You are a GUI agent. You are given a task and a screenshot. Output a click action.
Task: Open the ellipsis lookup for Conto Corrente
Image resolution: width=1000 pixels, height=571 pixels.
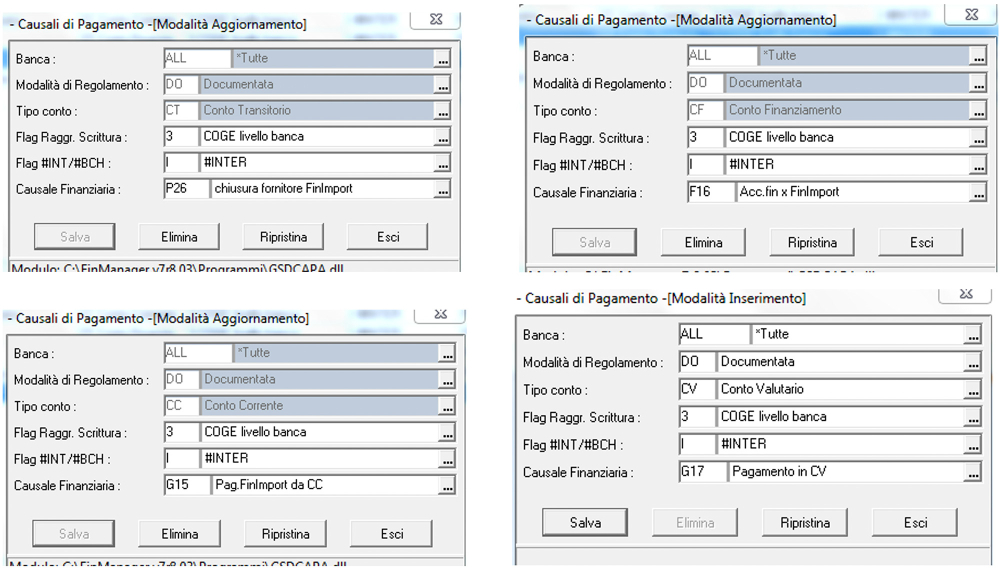(446, 407)
